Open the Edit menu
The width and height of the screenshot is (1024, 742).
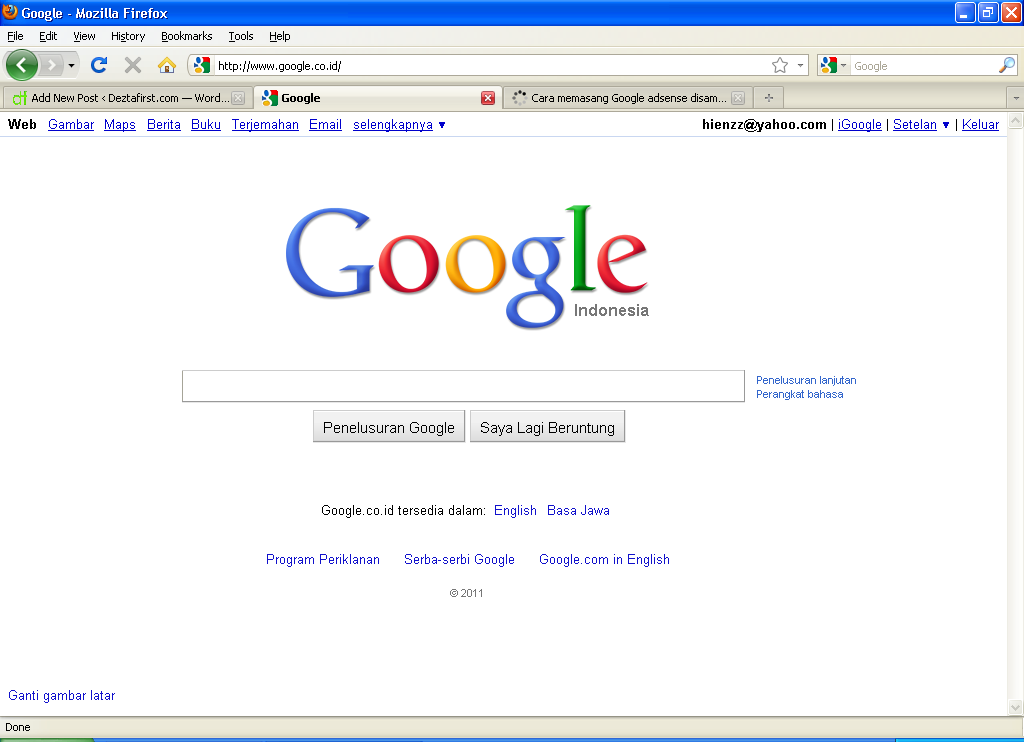pos(48,36)
